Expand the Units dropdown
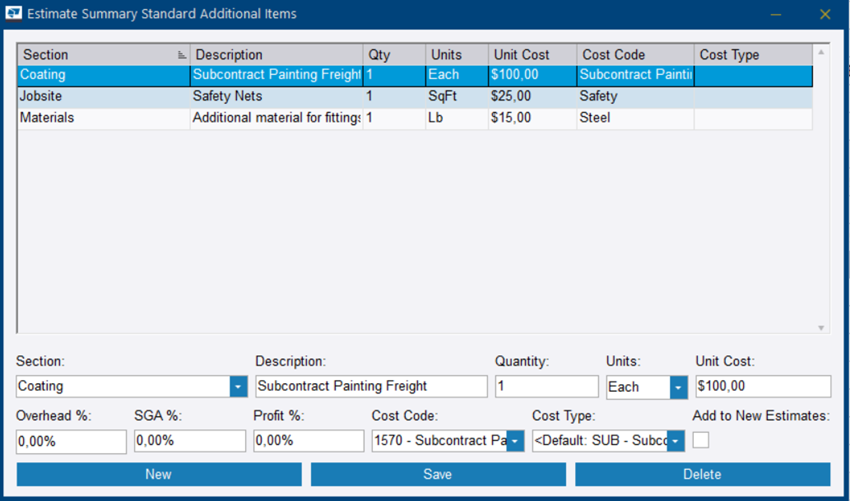 pos(679,386)
